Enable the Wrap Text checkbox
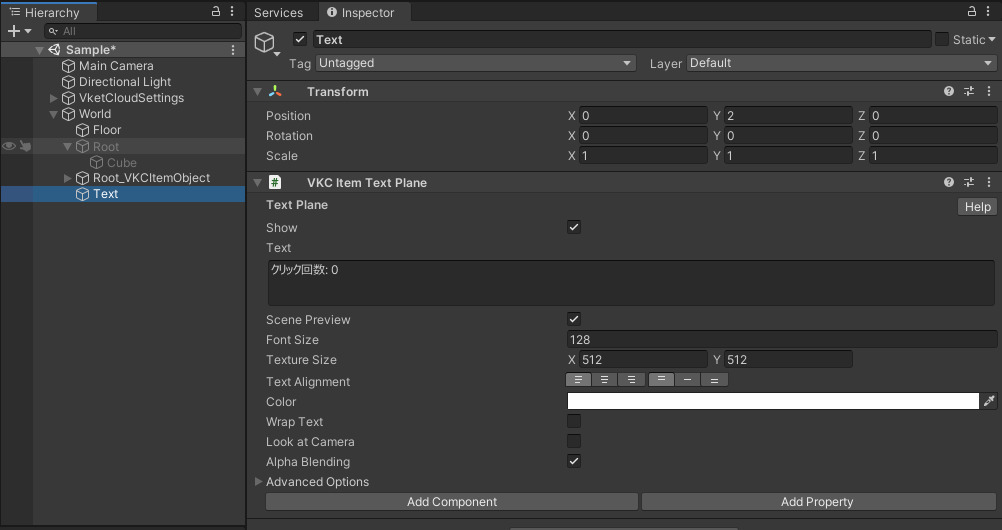This screenshot has height=530, width=1002. tap(574, 421)
